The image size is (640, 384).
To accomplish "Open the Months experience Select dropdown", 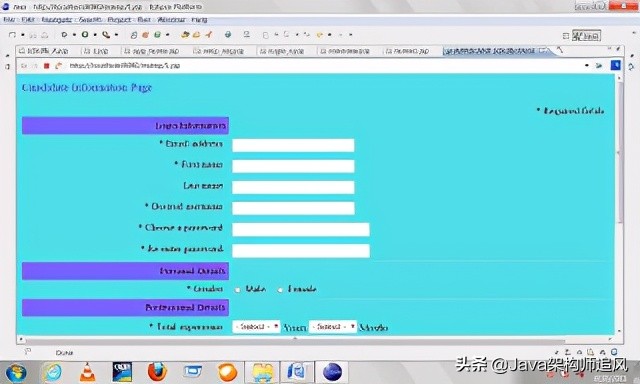I will [333, 327].
